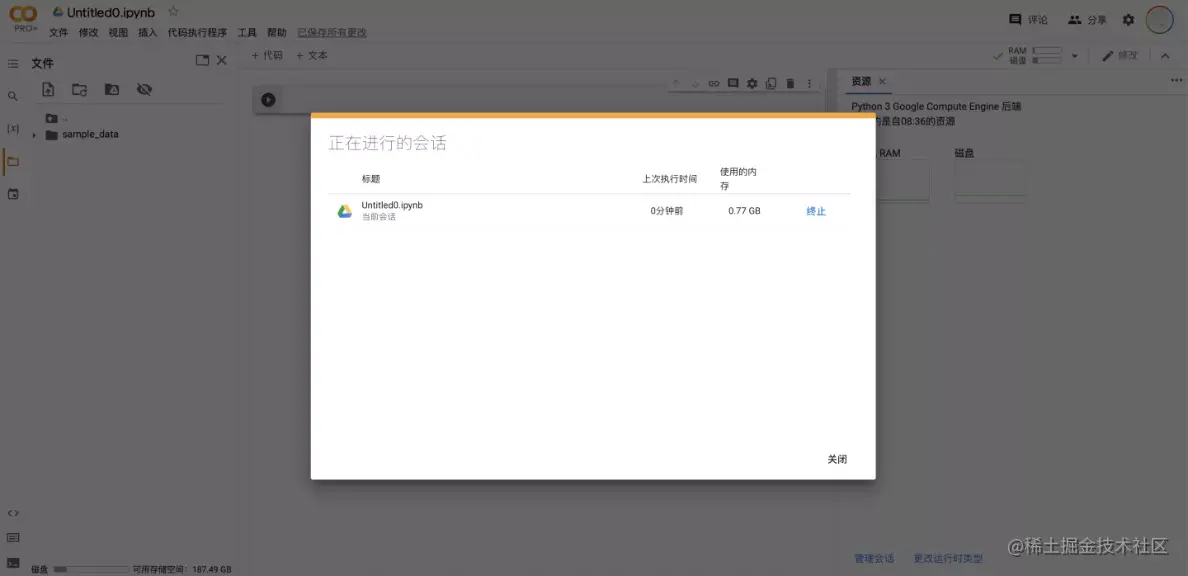The width and height of the screenshot is (1188, 576).
Task: Open the 帮助 menu
Action: [x=277, y=33]
